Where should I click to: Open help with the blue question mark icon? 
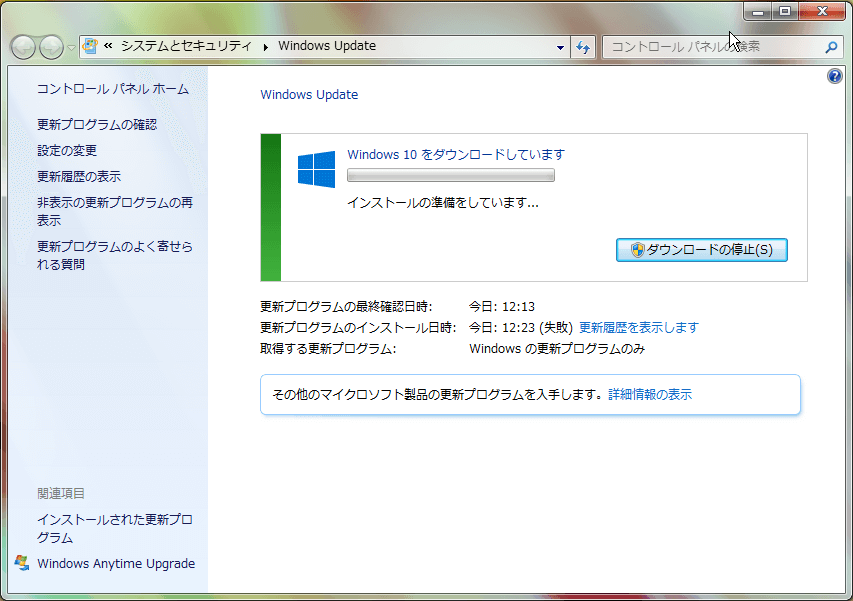tap(835, 77)
